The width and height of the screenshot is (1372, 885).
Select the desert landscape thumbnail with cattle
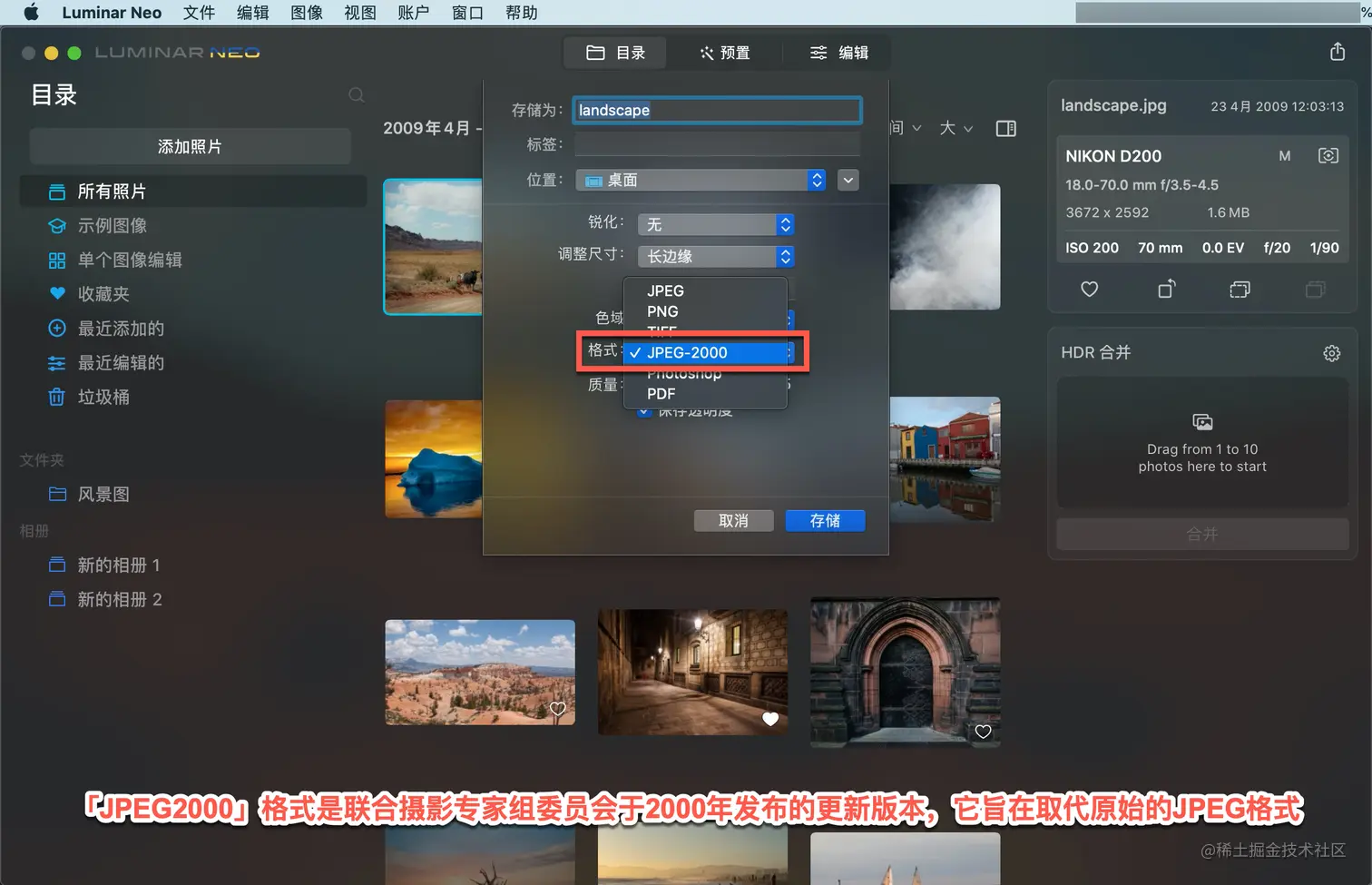(x=434, y=247)
